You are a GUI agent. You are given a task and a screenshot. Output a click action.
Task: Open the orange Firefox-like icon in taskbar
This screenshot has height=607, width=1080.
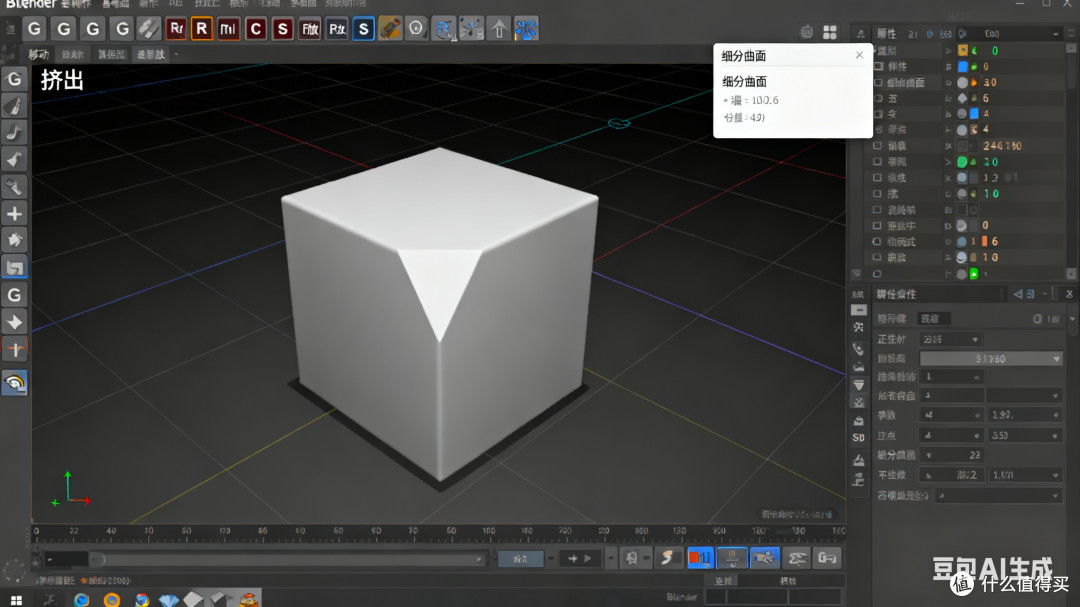click(112, 599)
